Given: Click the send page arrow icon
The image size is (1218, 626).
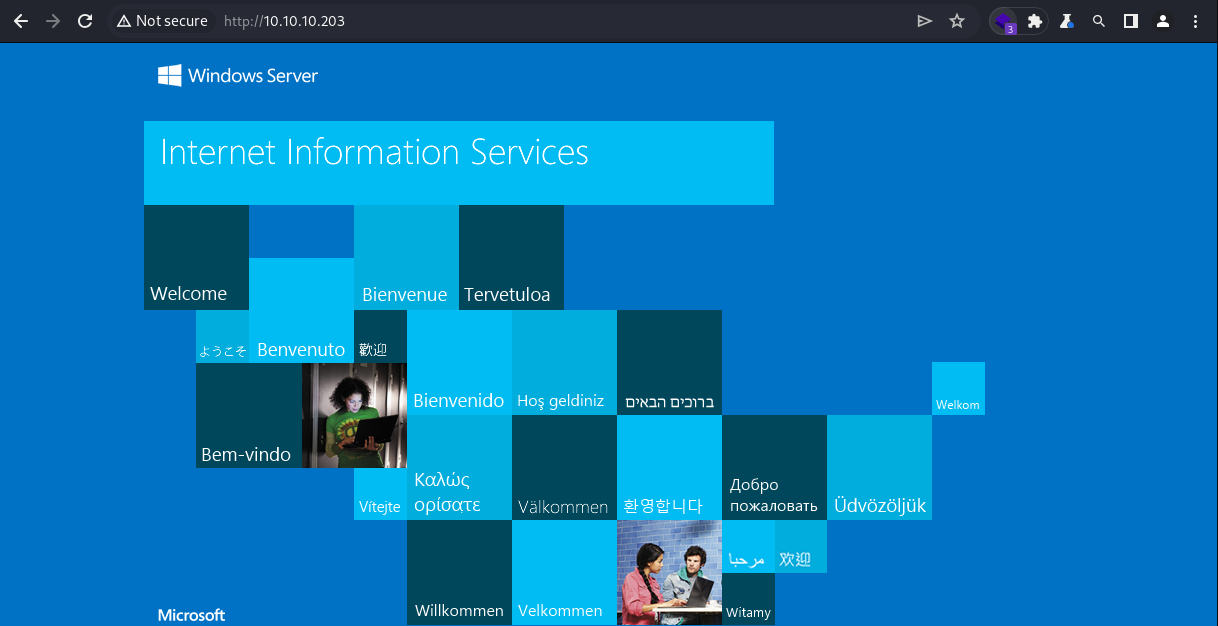Looking at the screenshot, I should [x=924, y=21].
